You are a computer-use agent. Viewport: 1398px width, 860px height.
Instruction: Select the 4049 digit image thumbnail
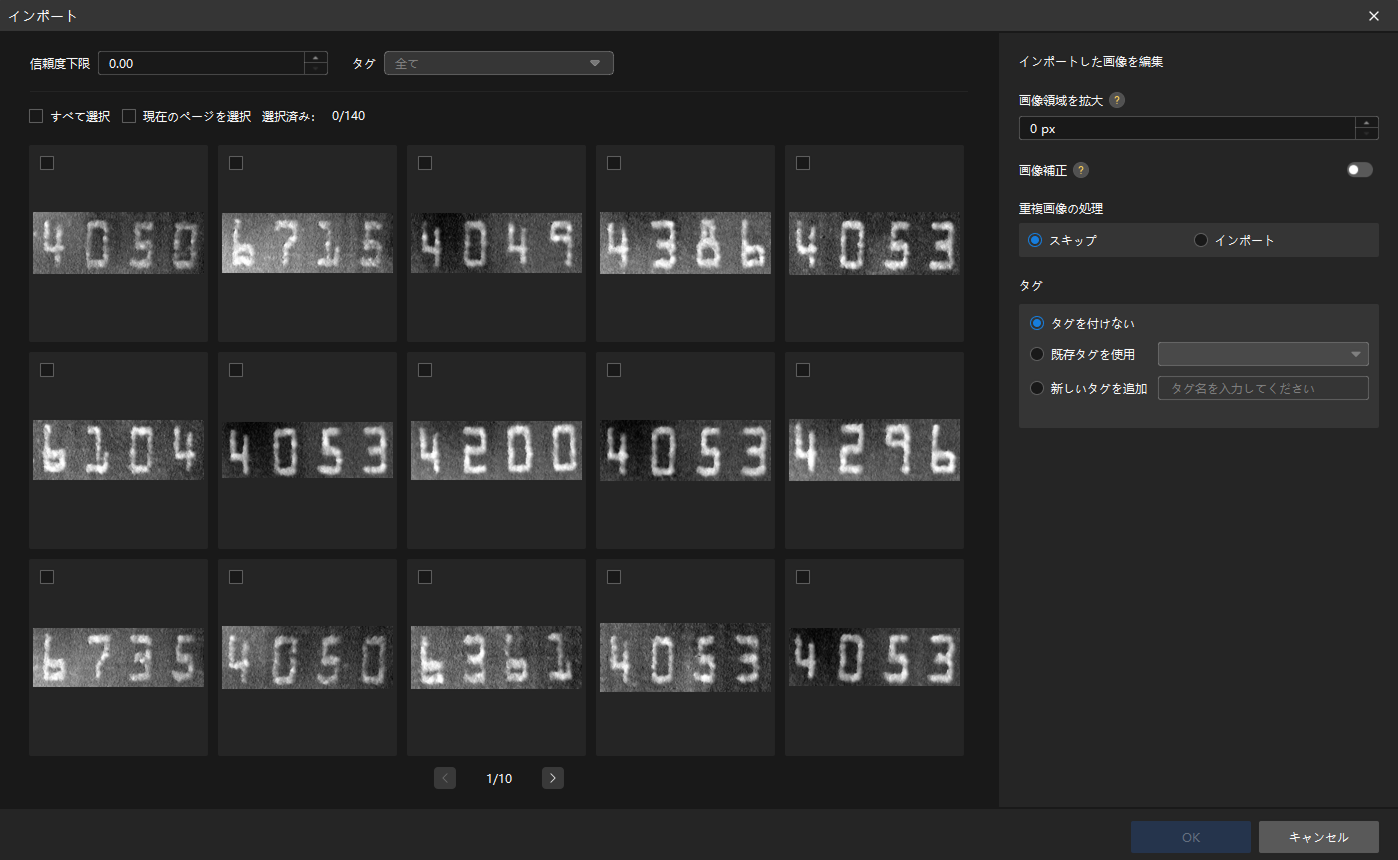click(496, 243)
